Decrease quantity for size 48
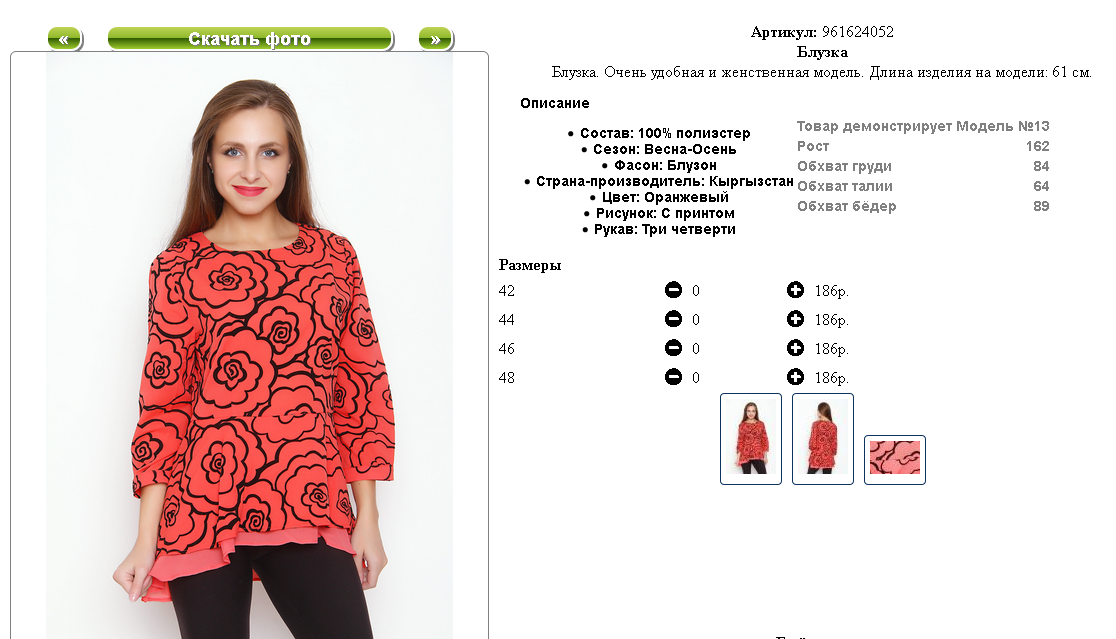Image resolution: width=1116 pixels, height=639 pixels. click(673, 377)
